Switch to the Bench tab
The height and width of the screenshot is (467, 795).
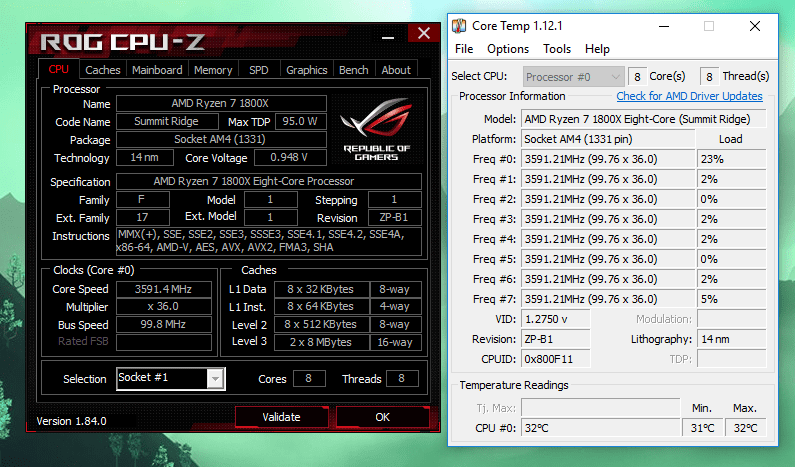353,70
